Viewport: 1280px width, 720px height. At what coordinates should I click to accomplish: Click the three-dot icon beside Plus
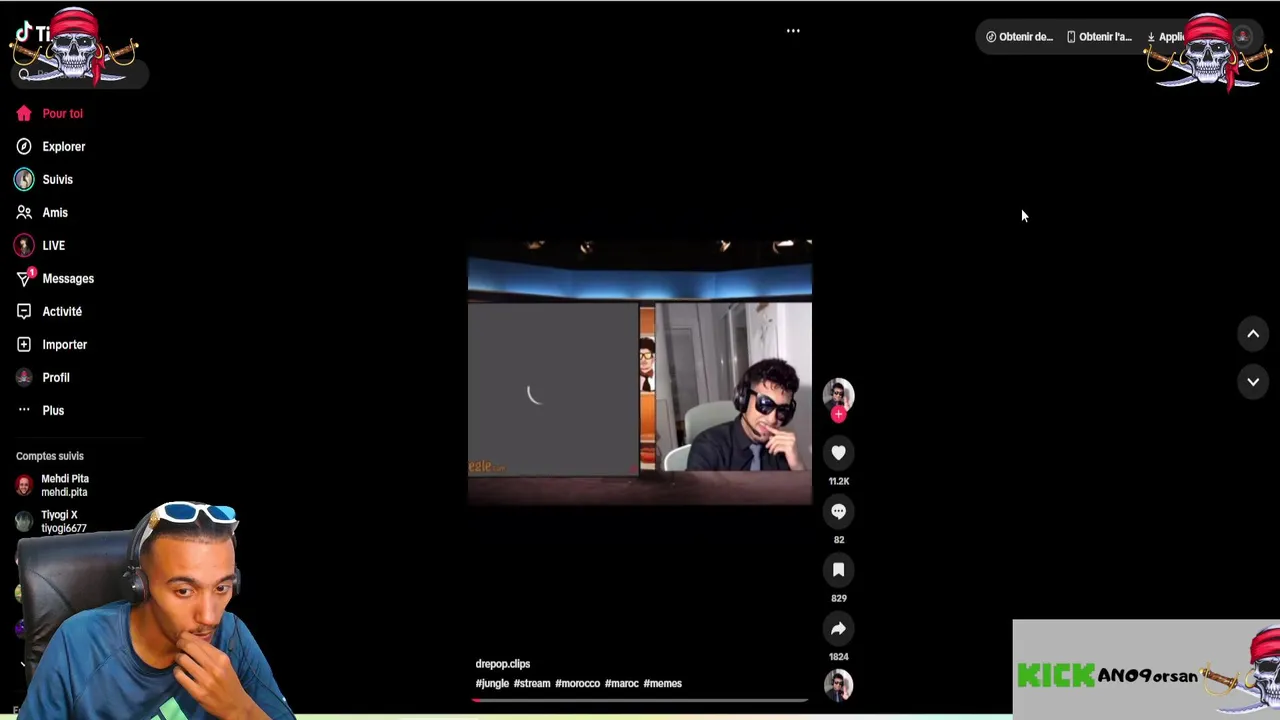24,410
